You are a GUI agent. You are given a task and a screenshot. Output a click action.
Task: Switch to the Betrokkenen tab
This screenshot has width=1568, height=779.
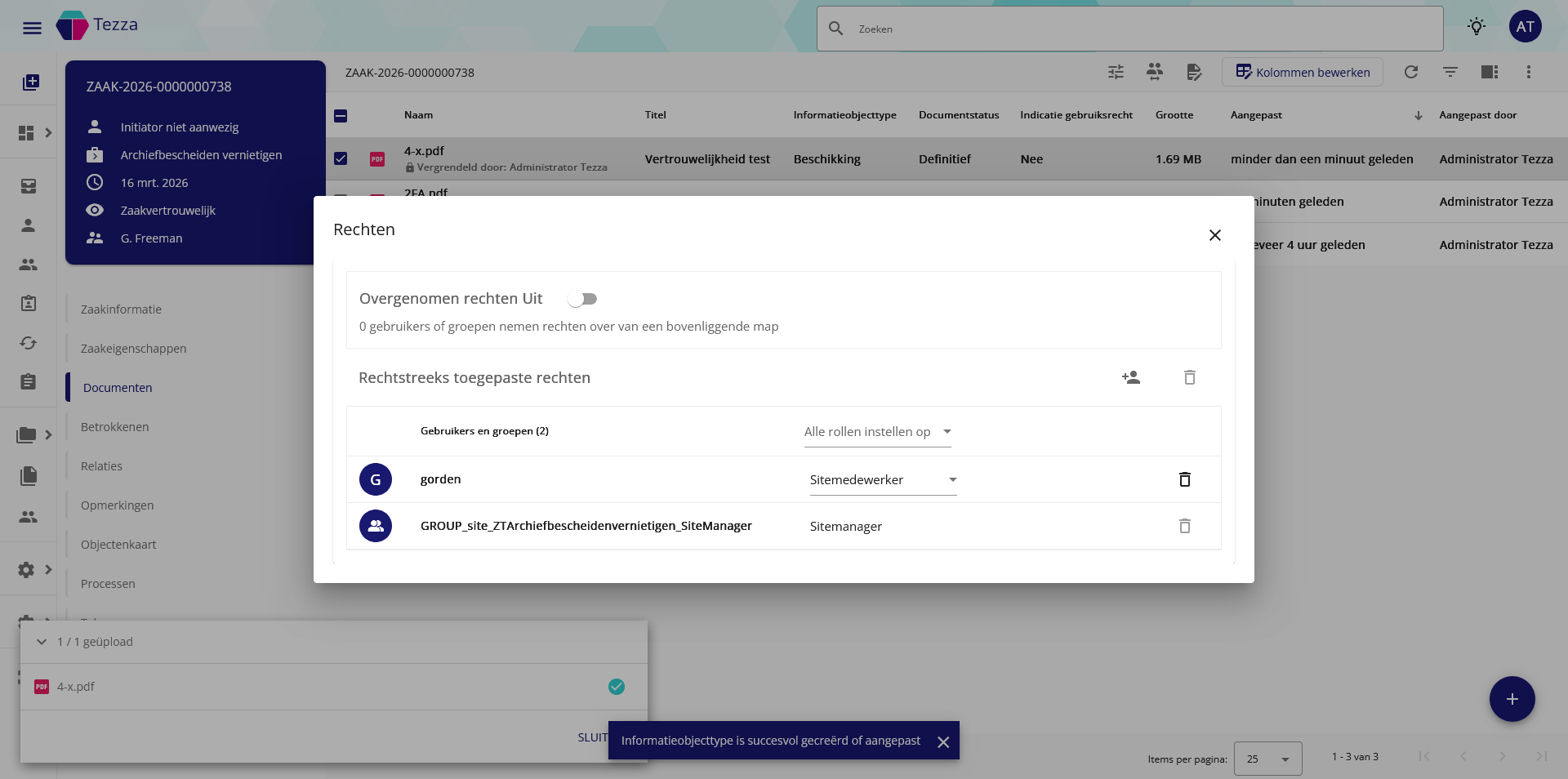pos(114,427)
